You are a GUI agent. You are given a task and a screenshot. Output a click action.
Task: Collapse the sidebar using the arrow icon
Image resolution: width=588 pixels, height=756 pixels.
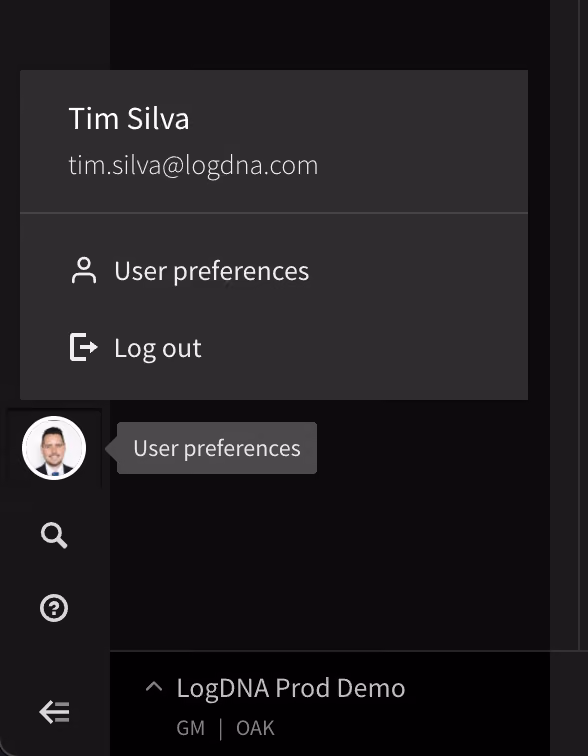(54, 712)
